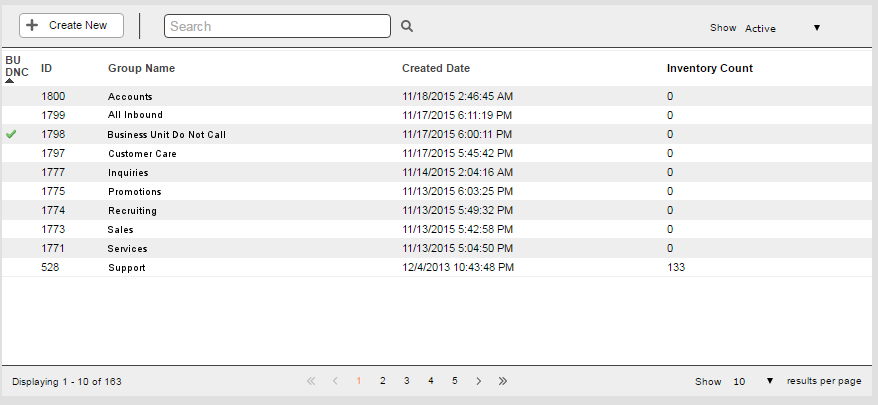Focus the Search input field
The image size is (878, 405).
[277, 26]
